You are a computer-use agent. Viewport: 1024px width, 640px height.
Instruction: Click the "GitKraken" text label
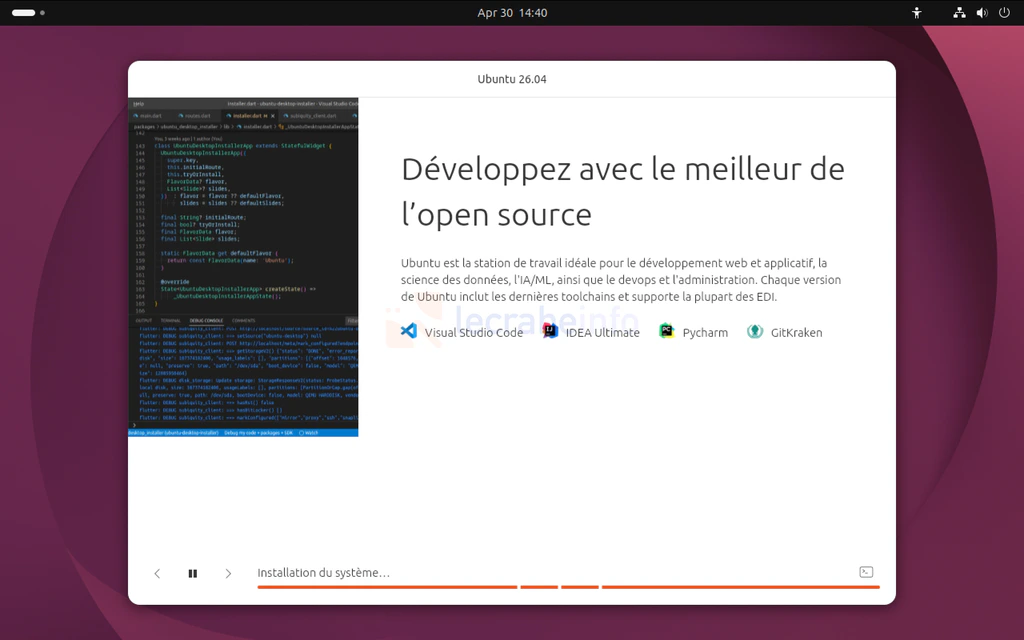coord(796,332)
